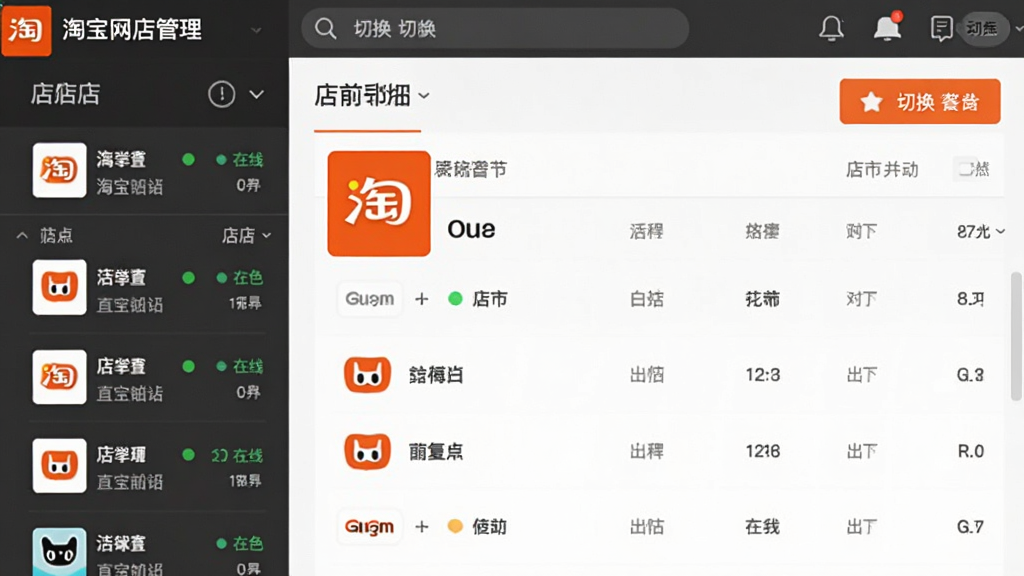
Task: Select the black cat icon at the sidebar bottom
Action: (x=59, y=552)
